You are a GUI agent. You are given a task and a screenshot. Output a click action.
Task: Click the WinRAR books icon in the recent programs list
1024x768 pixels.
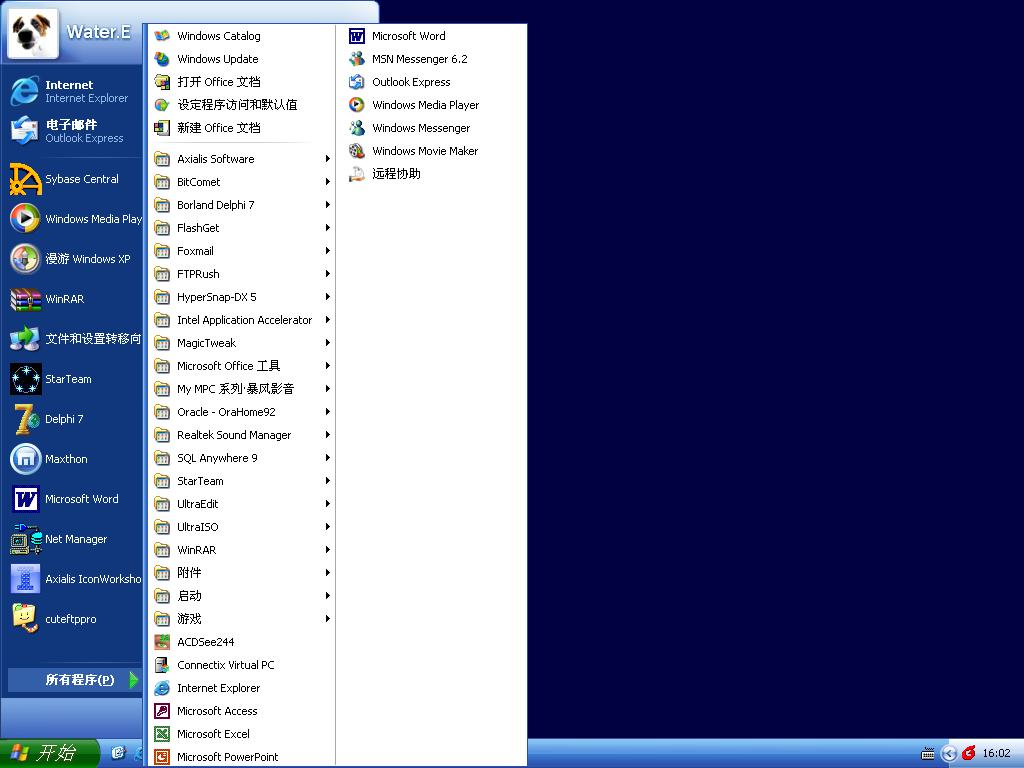25,299
